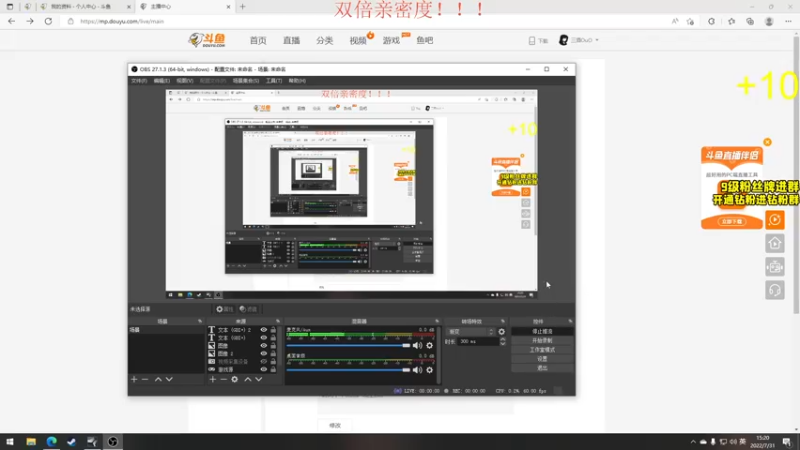Close the 斗鱼直播伴侣 ad popup
The width and height of the screenshot is (800, 450).
(x=767, y=142)
